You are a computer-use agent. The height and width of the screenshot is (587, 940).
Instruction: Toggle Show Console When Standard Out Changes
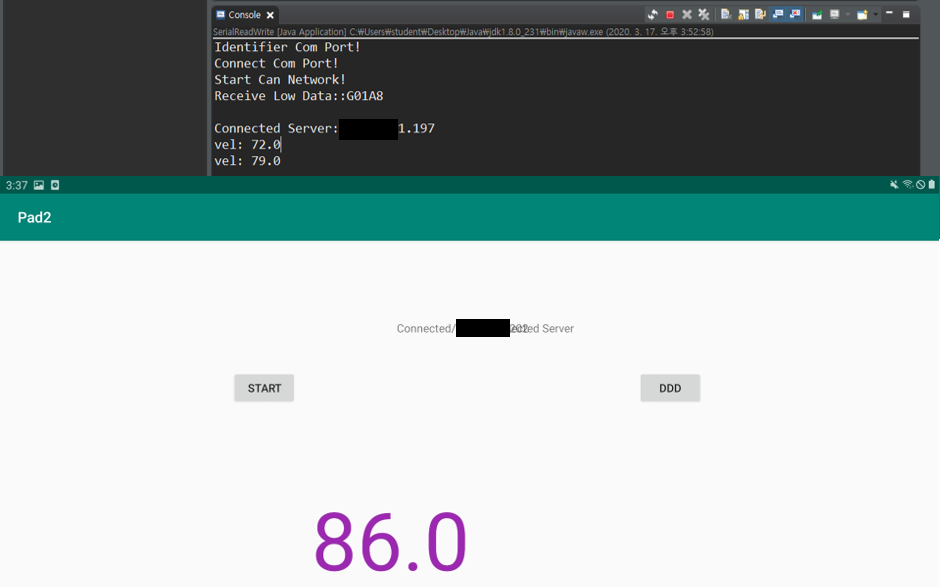(x=776, y=14)
